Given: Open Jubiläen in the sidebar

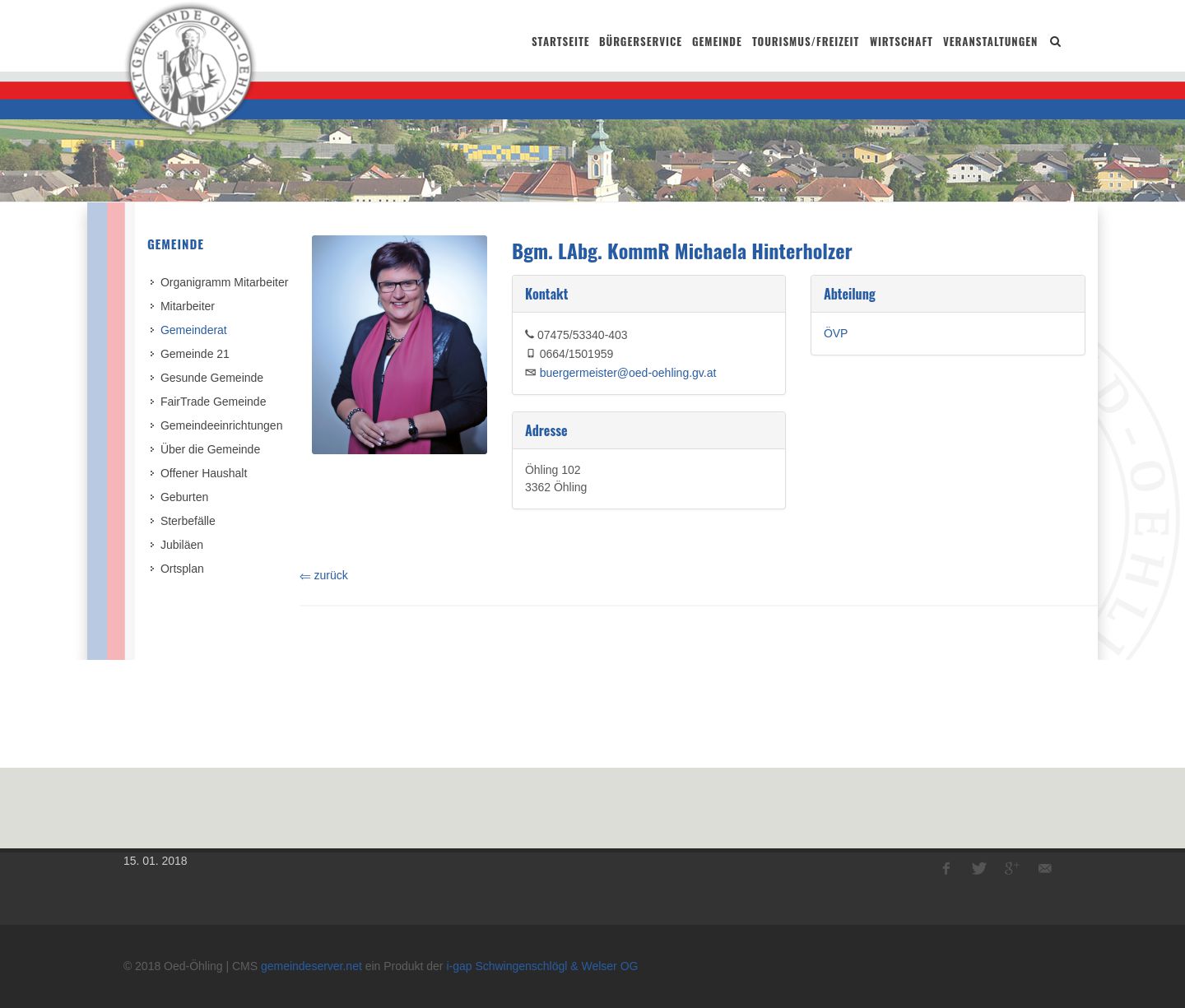Looking at the screenshot, I should click(x=182, y=545).
